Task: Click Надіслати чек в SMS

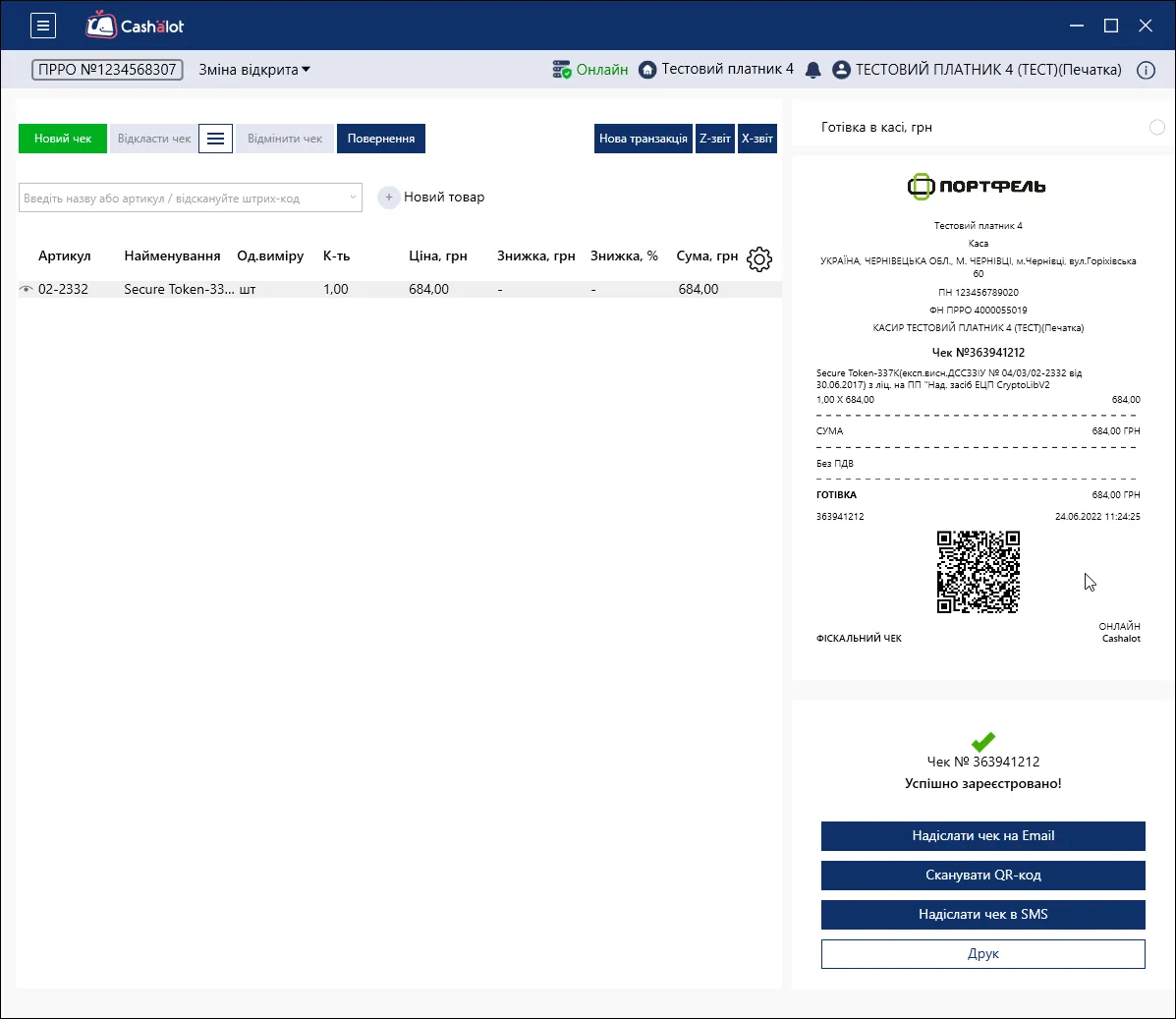Action: coord(983,914)
